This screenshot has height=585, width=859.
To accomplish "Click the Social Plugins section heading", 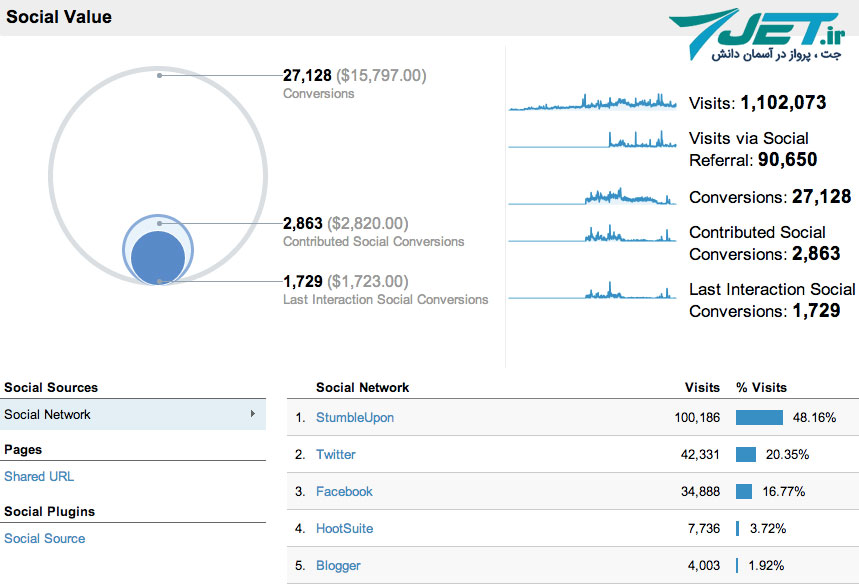I will [x=49, y=512].
